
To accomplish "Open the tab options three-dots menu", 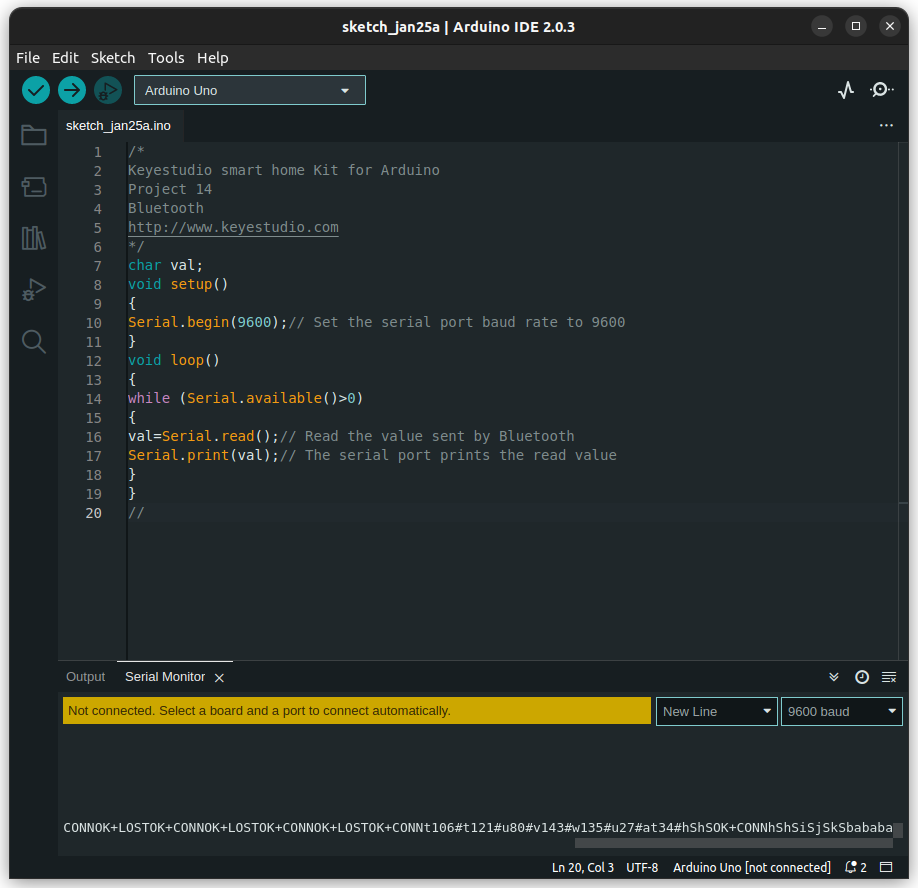I will coord(886,125).
